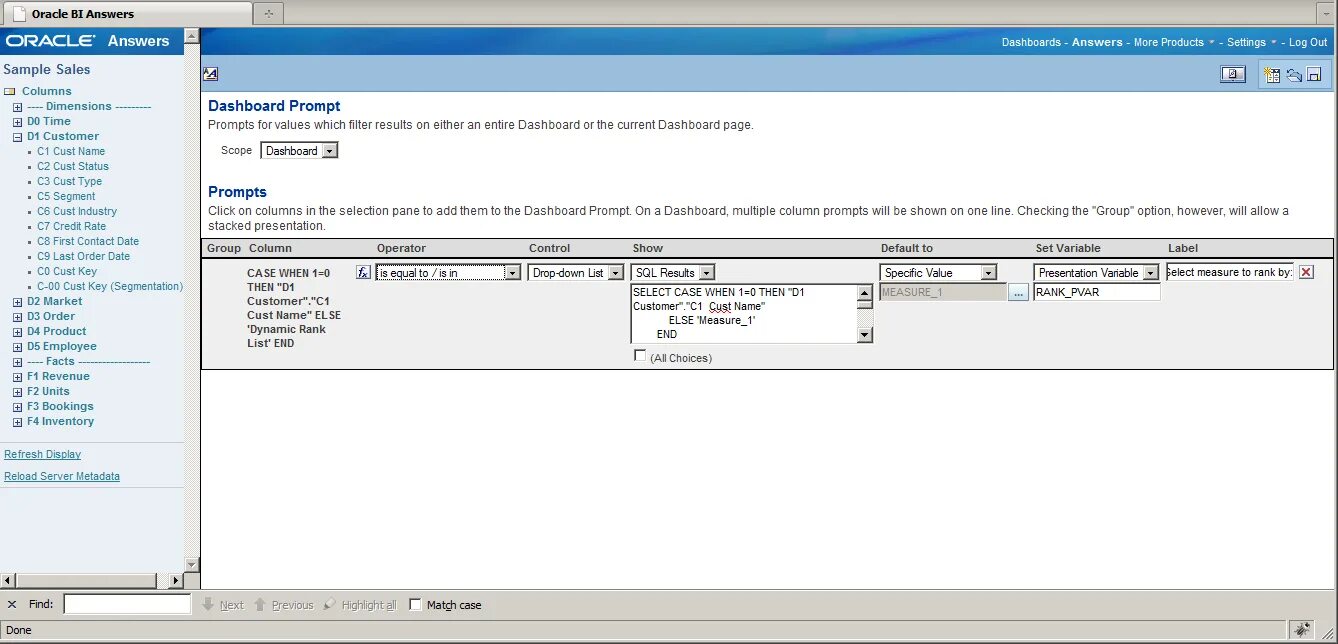The image size is (1338, 644).
Task: Click the Reload Server Metadata link
Action: 62,476
